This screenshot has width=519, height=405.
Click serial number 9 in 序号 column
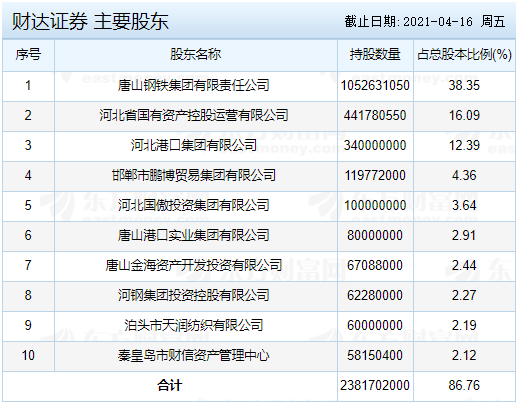pyautogui.click(x=28, y=325)
